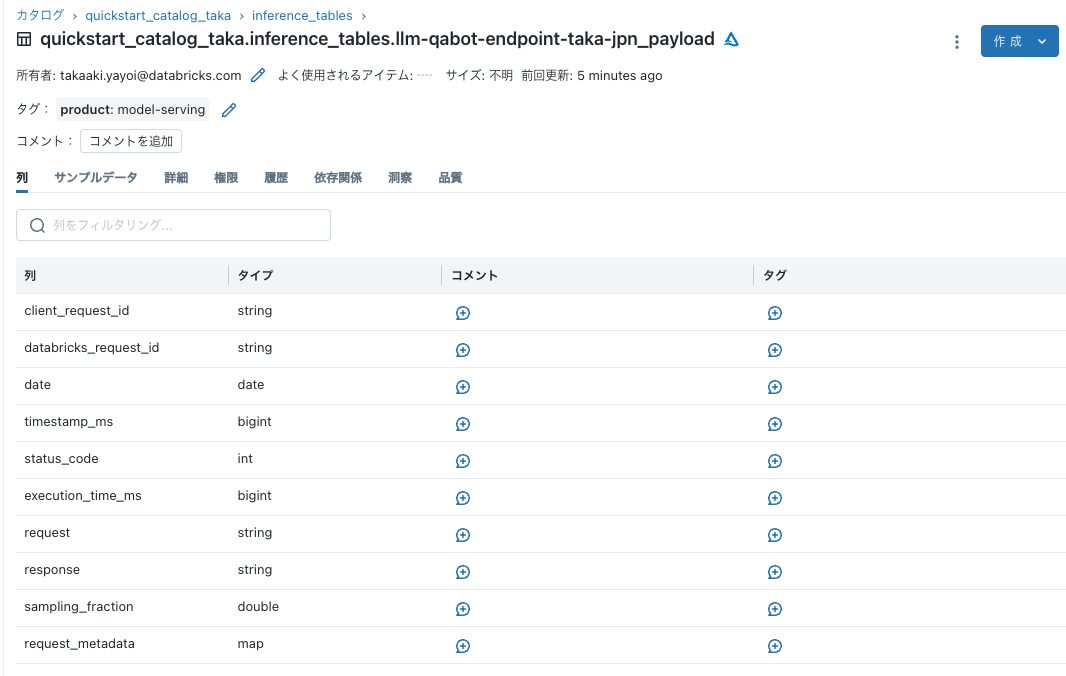Click the table icon beside the table name
Image resolution: width=1066 pixels, height=676 pixels.
pos(22,40)
